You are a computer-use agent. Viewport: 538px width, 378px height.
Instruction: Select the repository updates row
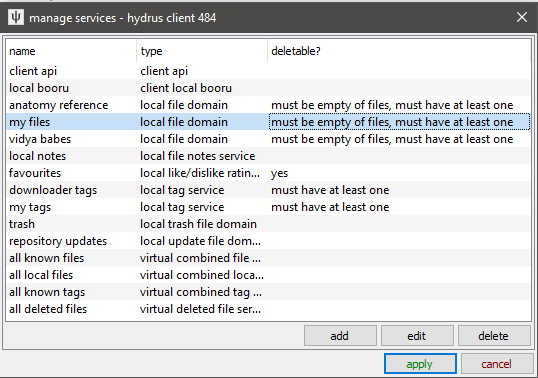(268, 241)
